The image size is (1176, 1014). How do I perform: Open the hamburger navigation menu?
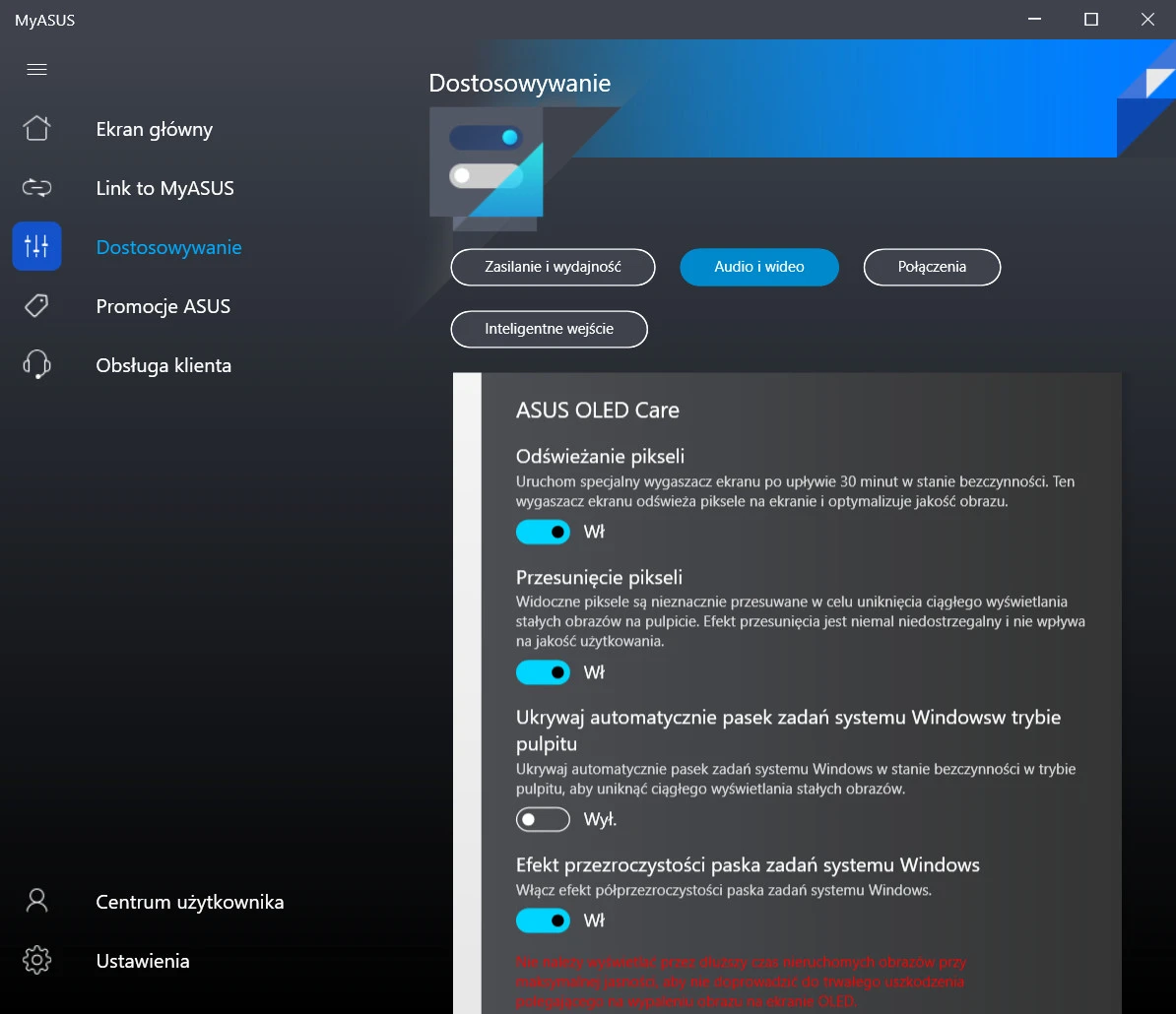point(36,69)
